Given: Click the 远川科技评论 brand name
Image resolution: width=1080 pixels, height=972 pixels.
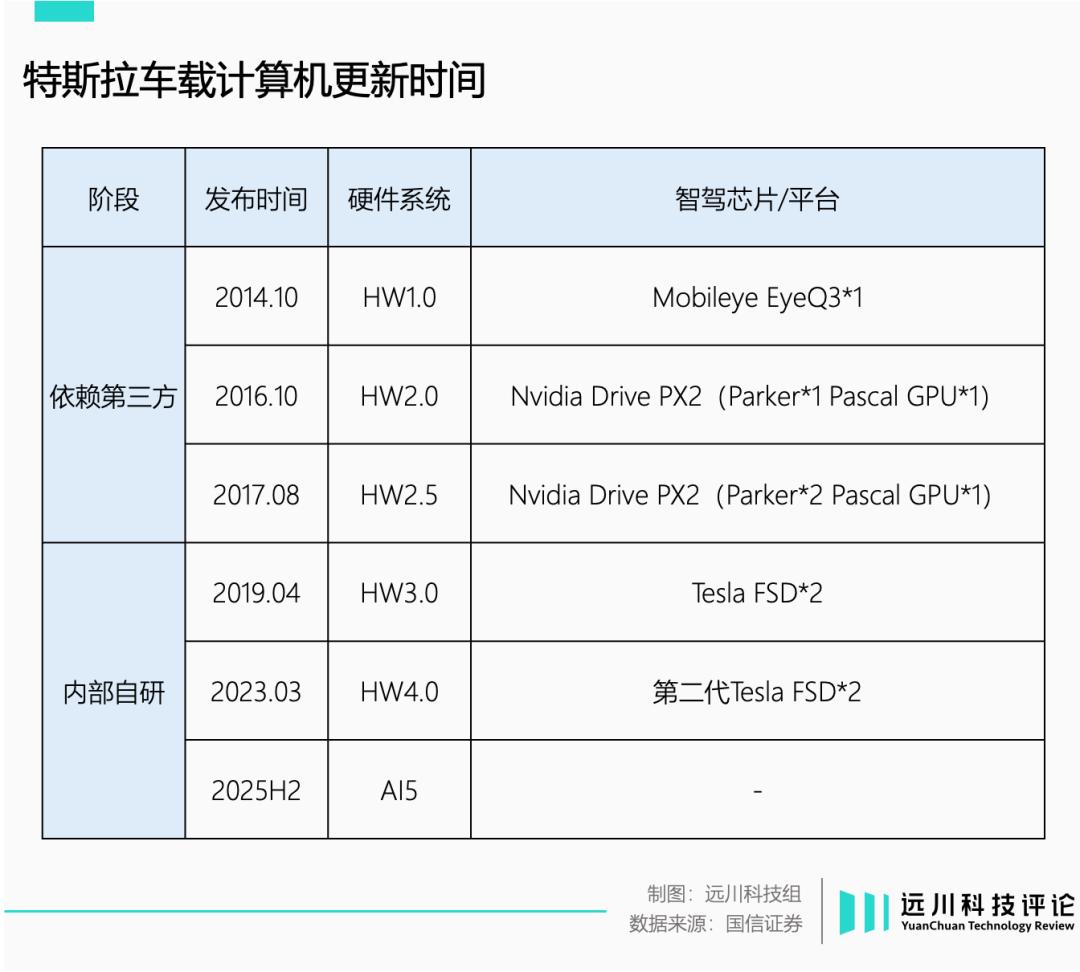Looking at the screenshot, I should [x=987, y=904].
